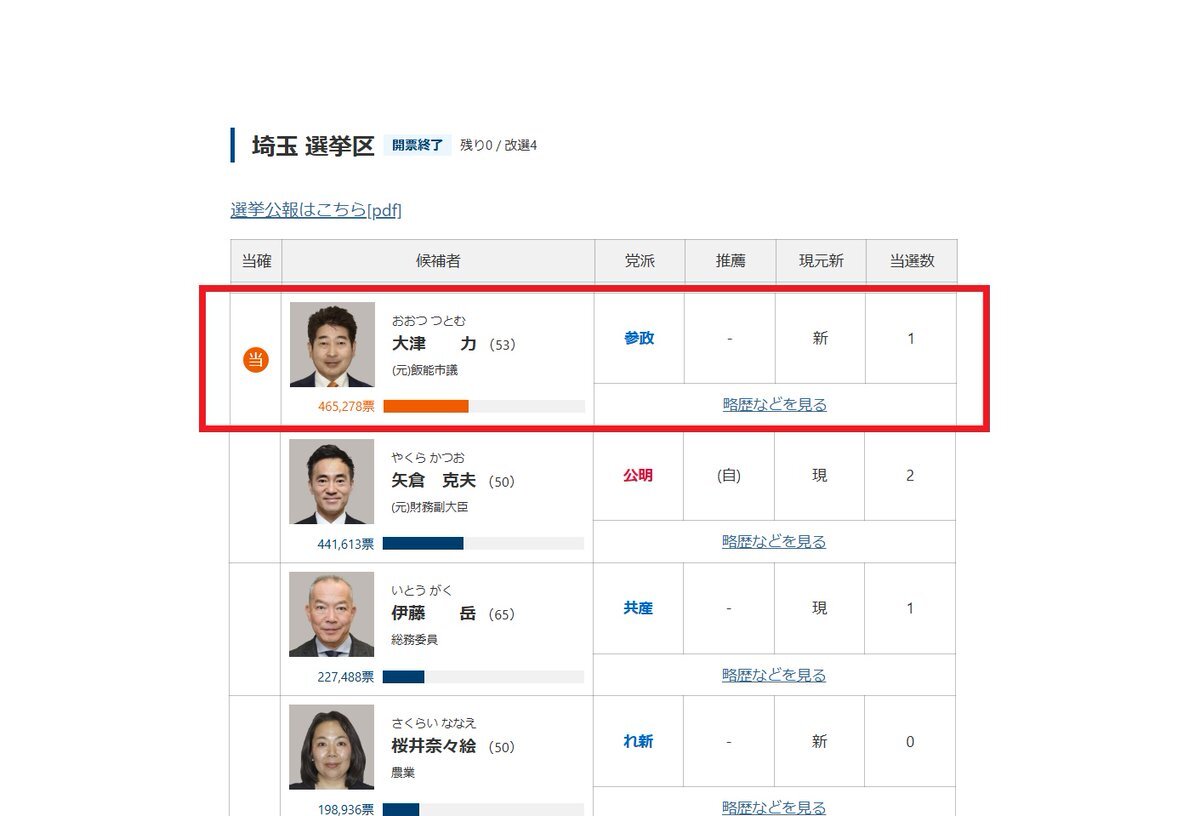The image size is (1200, 816).
Task: Open 略歴などを見る for 桜井奈々絵
Action: pos(774,807)
